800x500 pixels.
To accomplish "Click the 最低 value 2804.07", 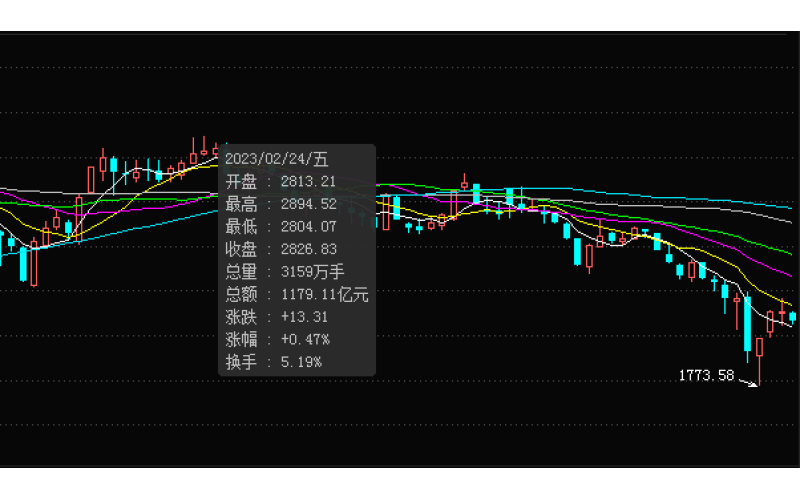I will (308, 226).
